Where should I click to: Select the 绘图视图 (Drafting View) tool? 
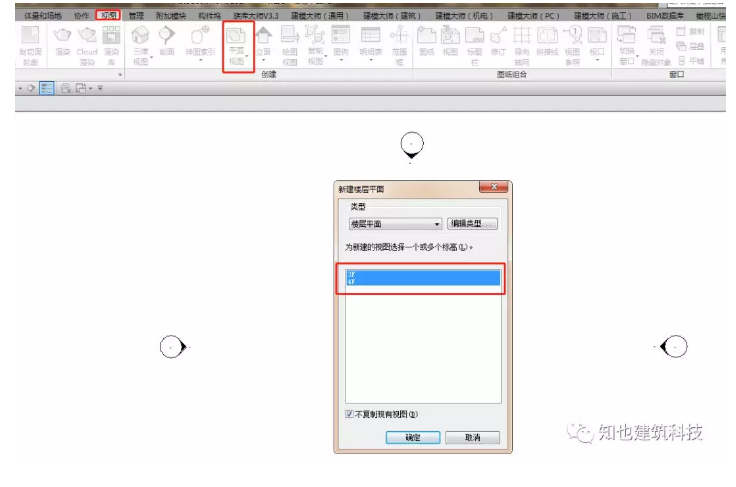tap(290, 46)
